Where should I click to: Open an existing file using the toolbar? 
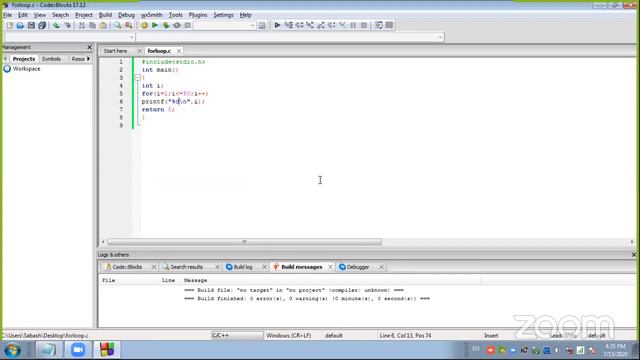pos(20,25)
